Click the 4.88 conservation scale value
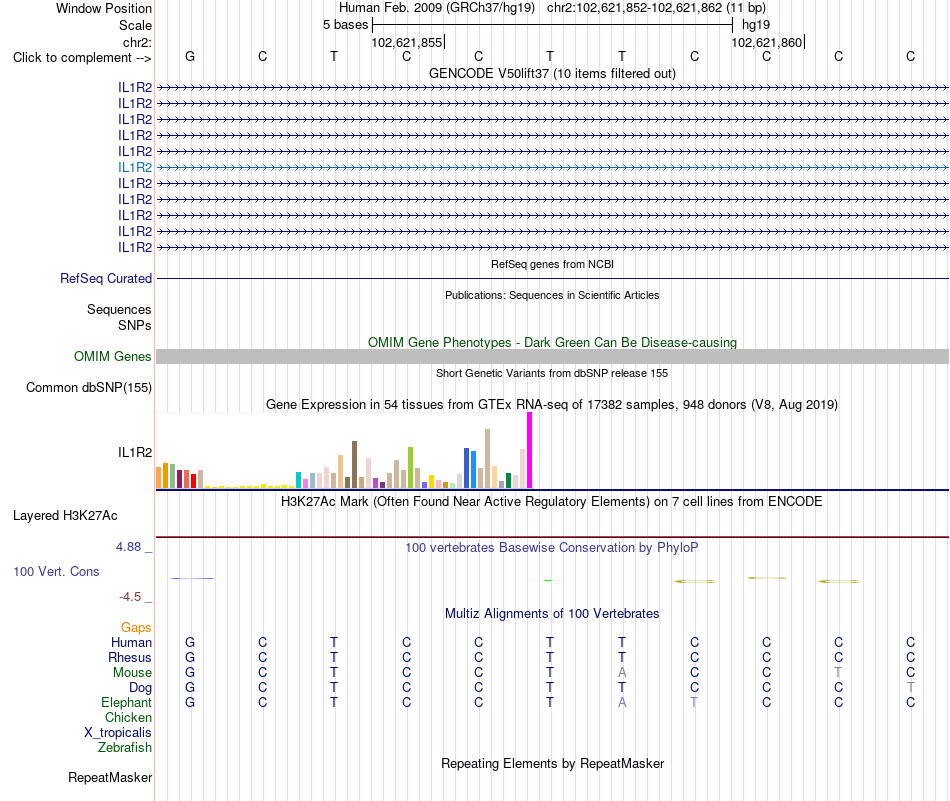Viewport: 950px width, 801px height. pyautogui.click(x=128, y=547)
